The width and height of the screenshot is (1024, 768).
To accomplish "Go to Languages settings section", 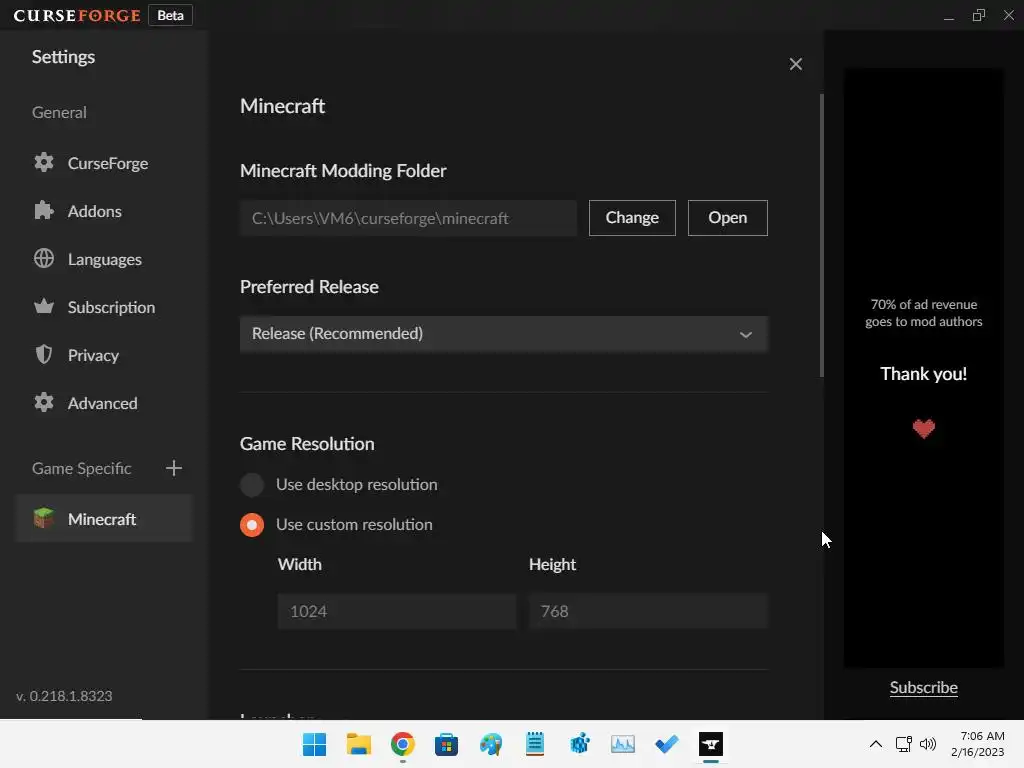I will [104, 259].
